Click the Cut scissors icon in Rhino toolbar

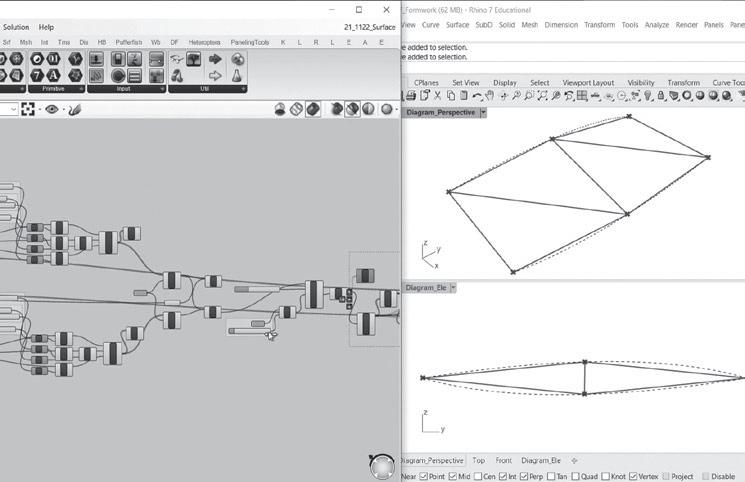[x=438, y=96]
